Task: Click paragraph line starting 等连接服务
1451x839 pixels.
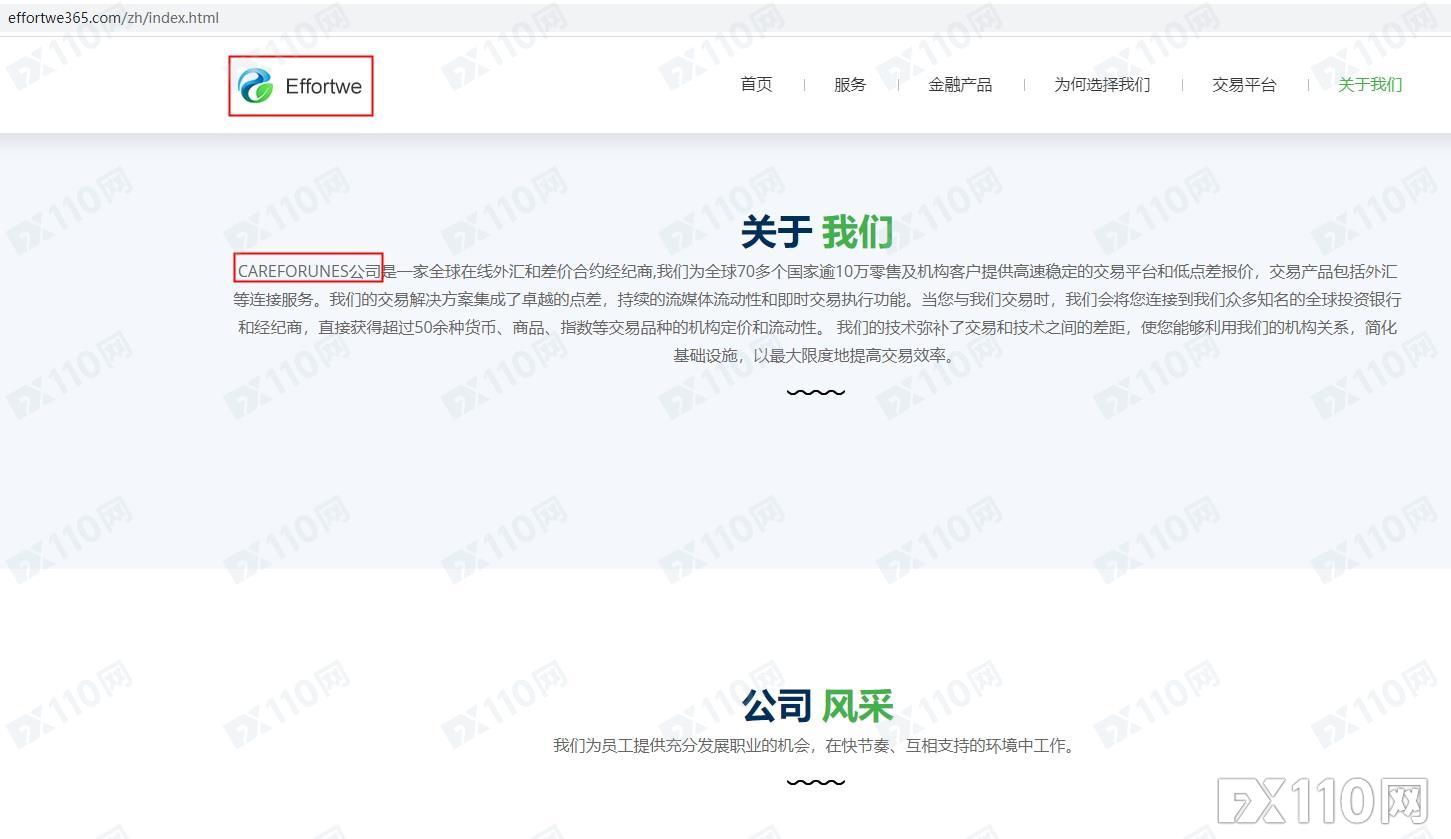Action: pyautogui.click(x=817, y=299)
